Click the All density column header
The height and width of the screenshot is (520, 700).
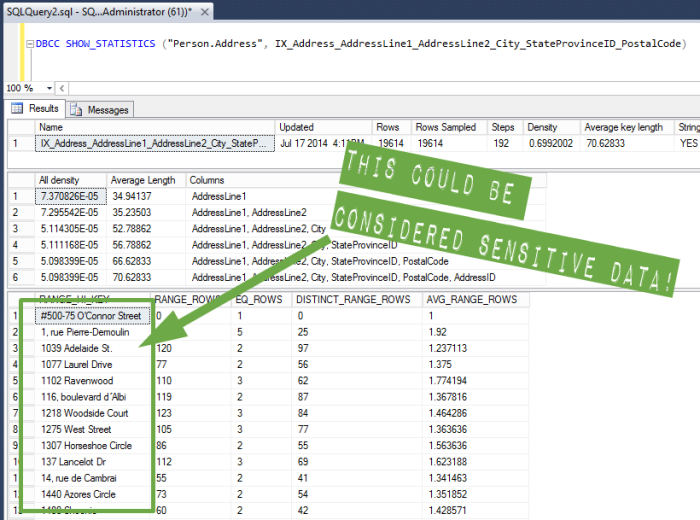pyautogui.click(x=71, y=180)
